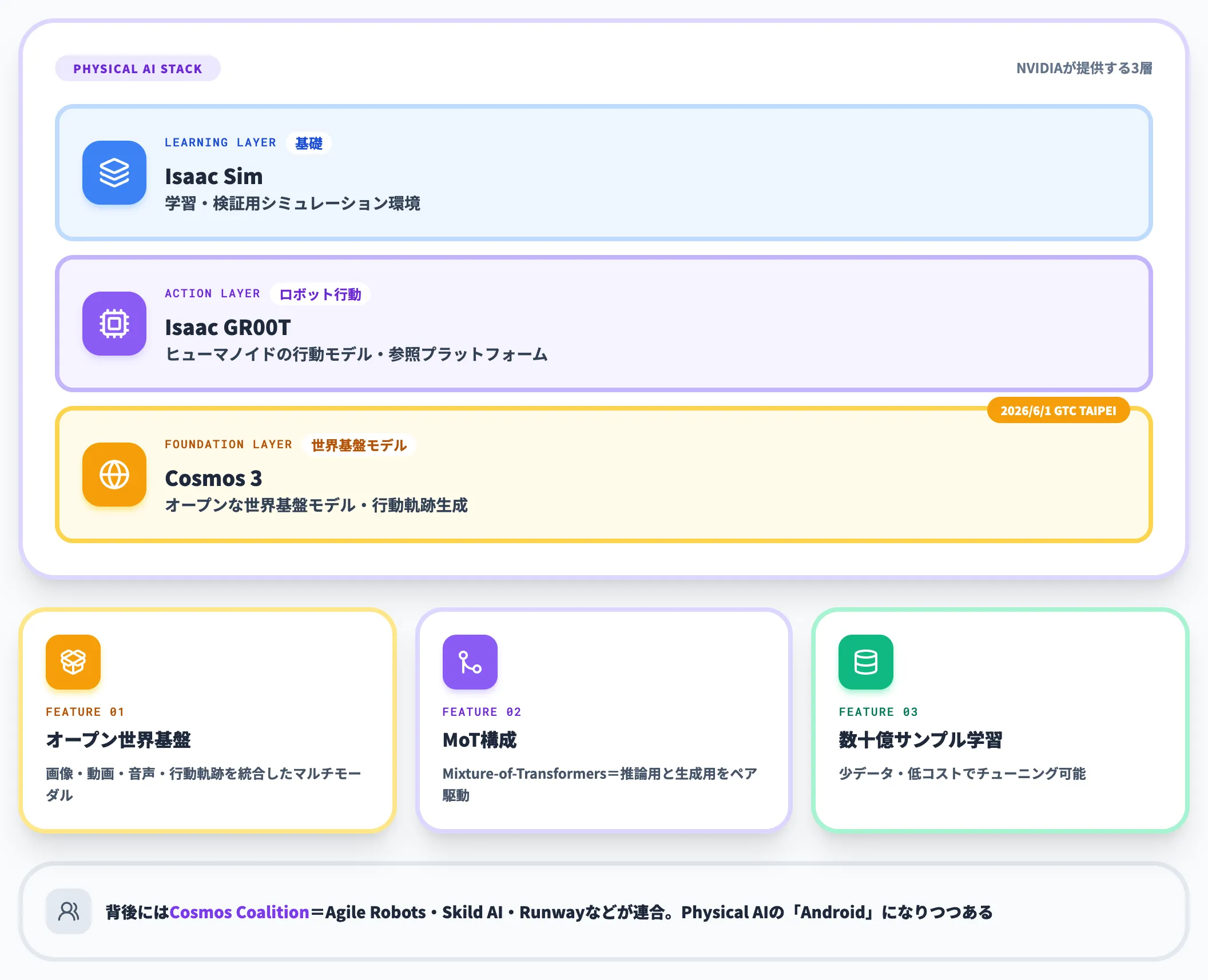Image resolution: width=1208 pixels, height=980 pixels.
Task: Click the Isaac Sim title
Action: (214, 176)
